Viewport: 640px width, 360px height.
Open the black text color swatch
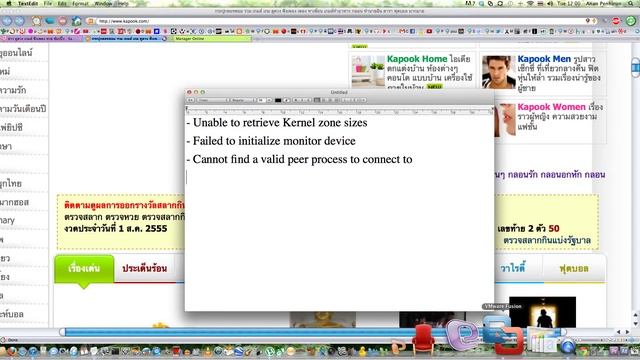(x=278, y=100)
